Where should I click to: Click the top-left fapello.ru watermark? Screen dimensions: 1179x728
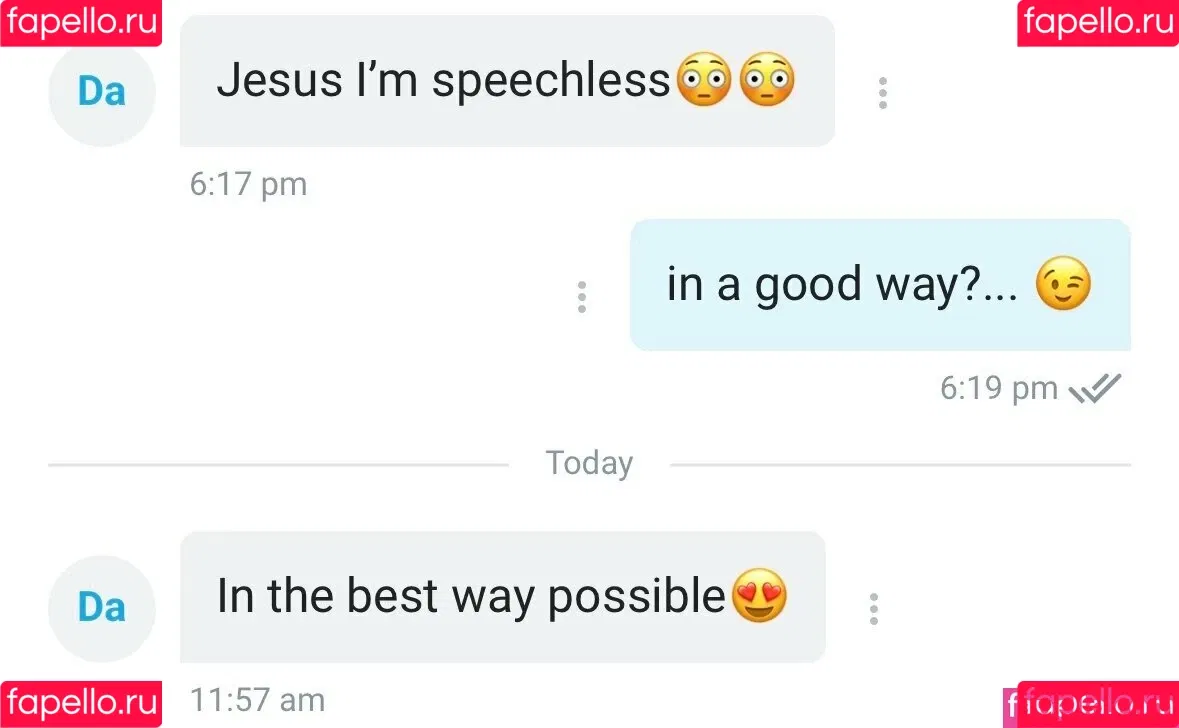[80, 22]
